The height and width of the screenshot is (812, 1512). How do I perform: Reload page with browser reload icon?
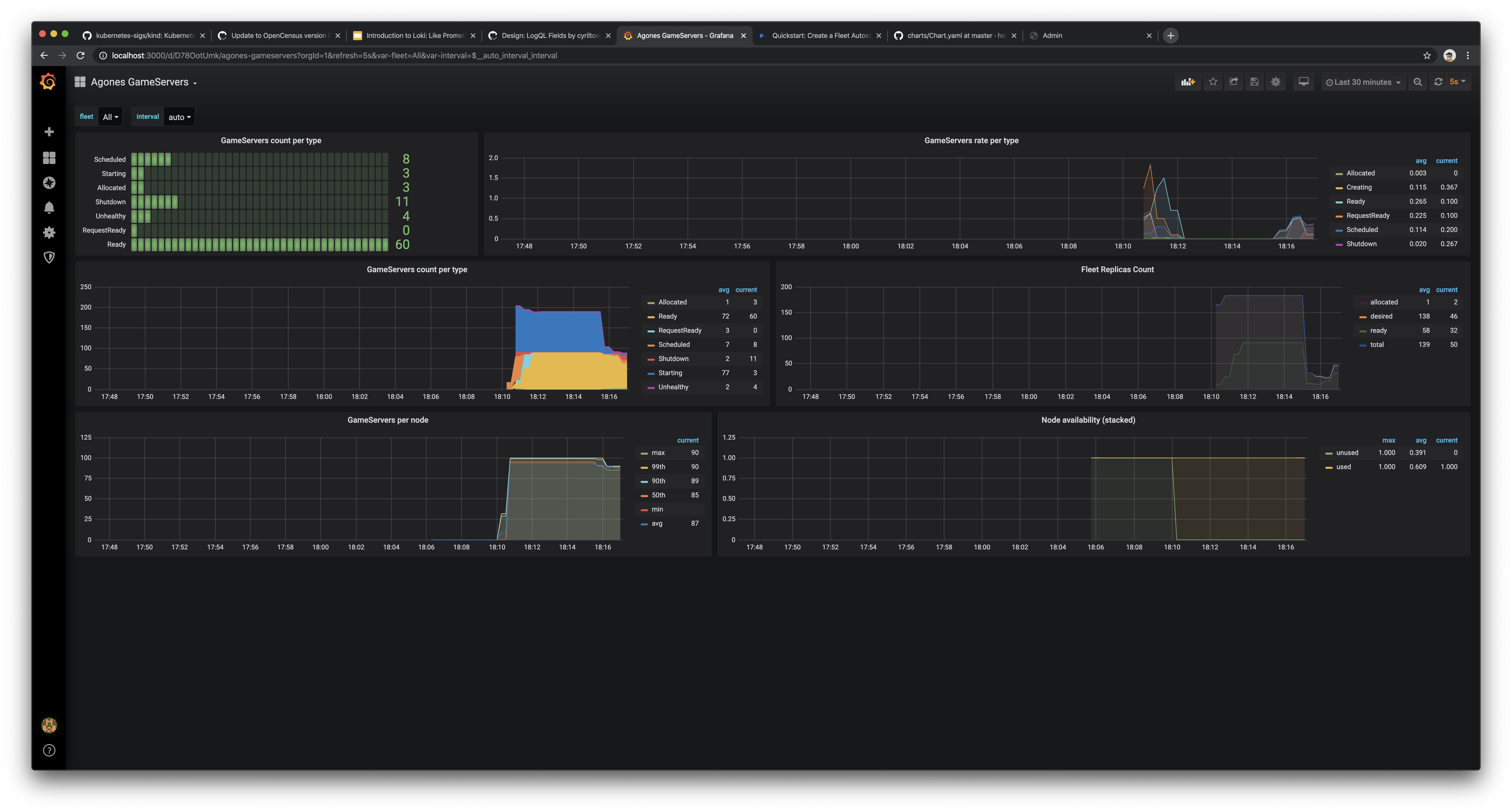80,55
